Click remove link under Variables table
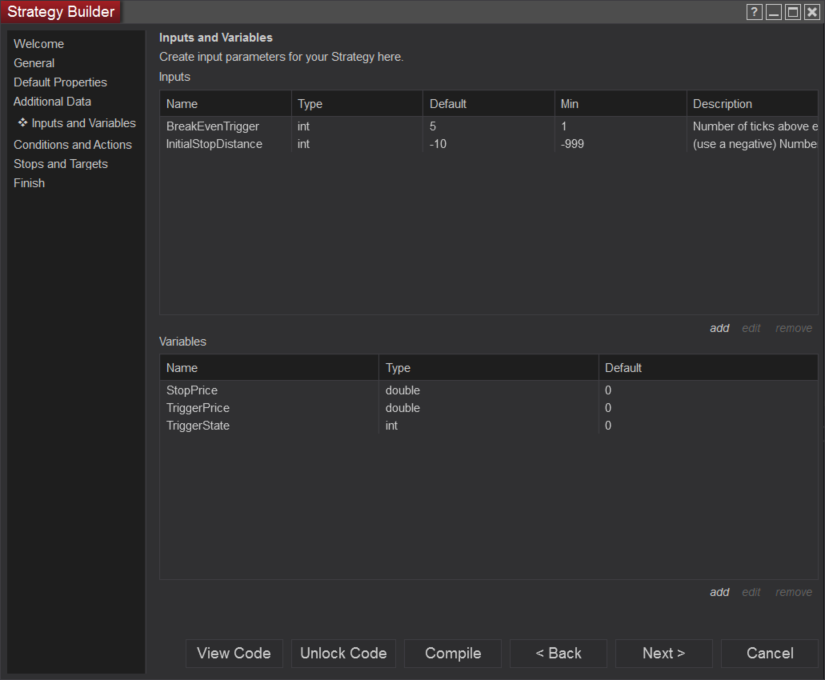Viewport: 825px width, 680px height. tap(793, 592)
